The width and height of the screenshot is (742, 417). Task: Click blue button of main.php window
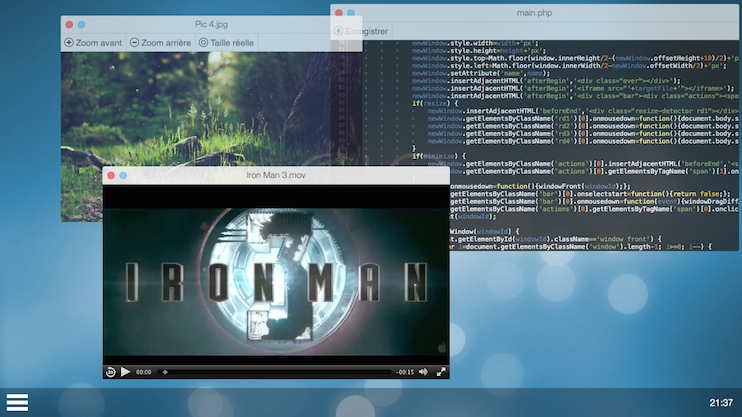351,13
